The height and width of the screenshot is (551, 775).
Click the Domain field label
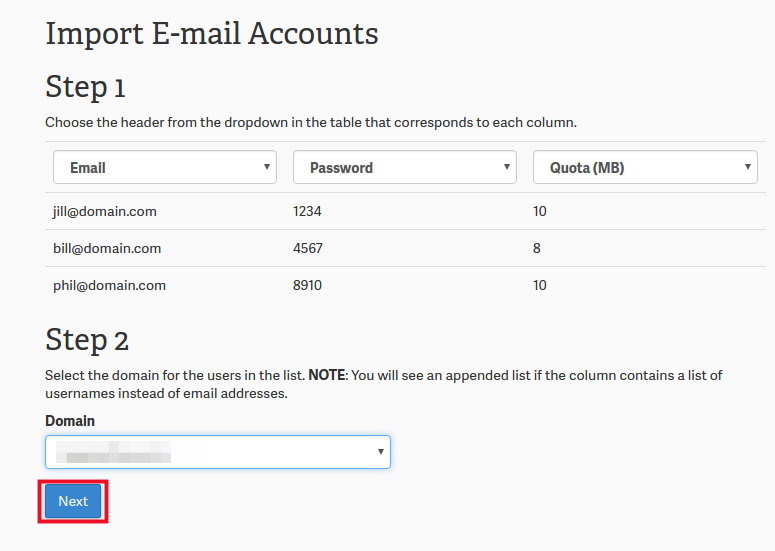tap(70, 421)
